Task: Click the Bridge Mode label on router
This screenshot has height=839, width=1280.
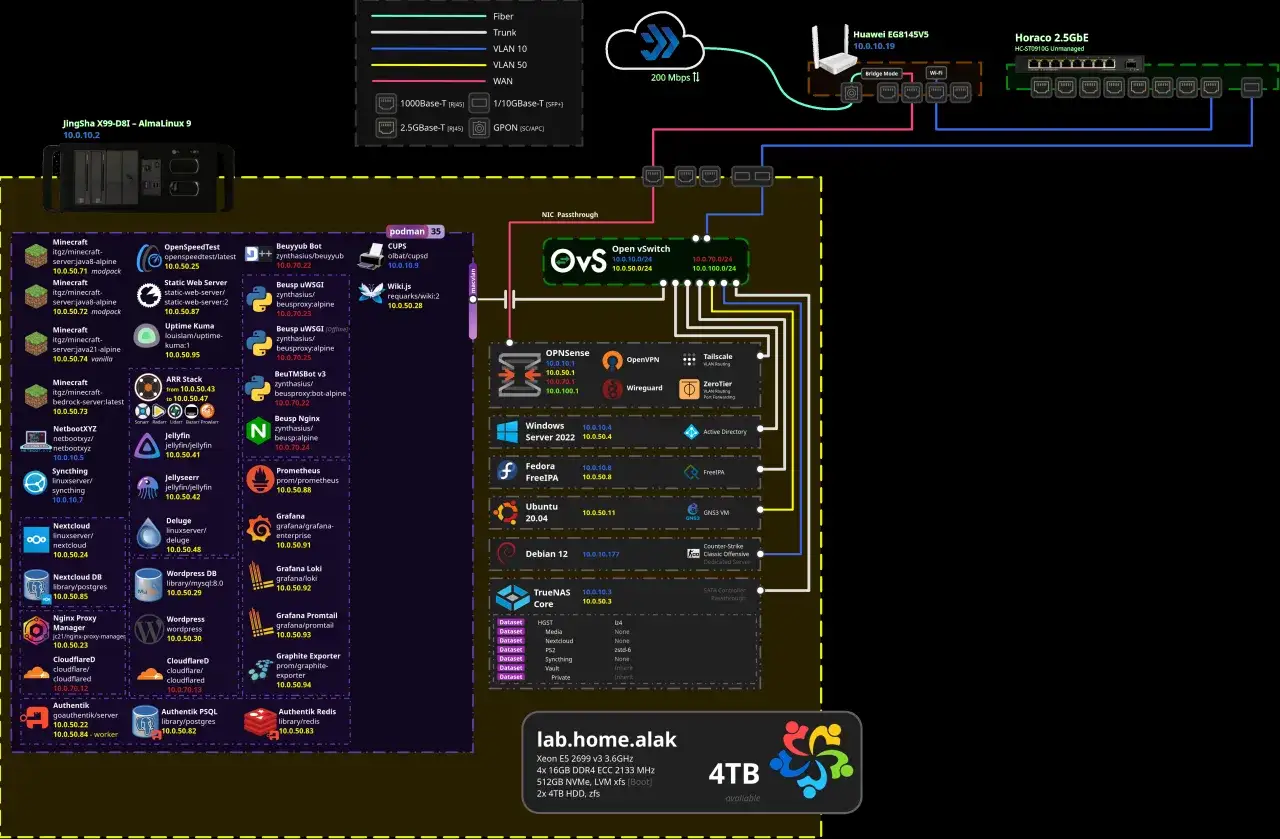Action: [x=881, y=74]
